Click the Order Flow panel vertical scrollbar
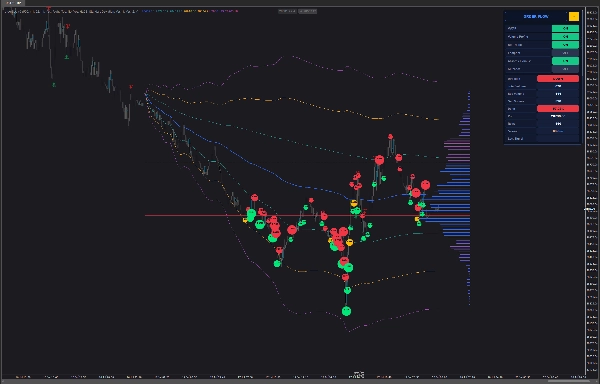 582,44
